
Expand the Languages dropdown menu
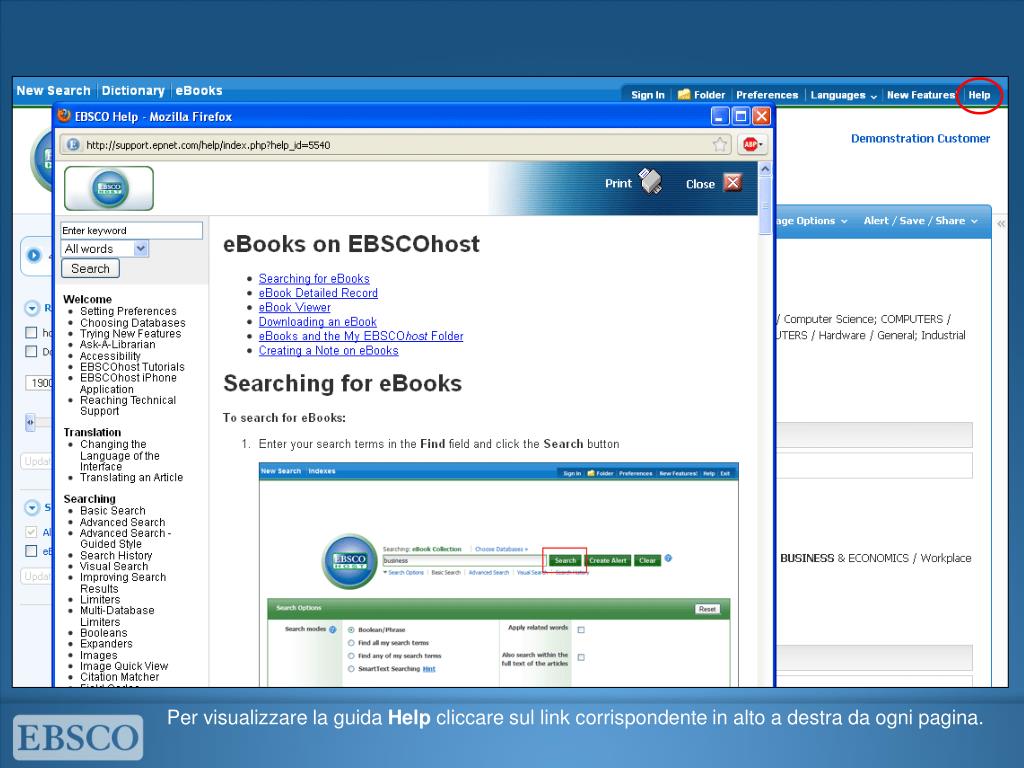pyautogui.click(x=843, y=95)
